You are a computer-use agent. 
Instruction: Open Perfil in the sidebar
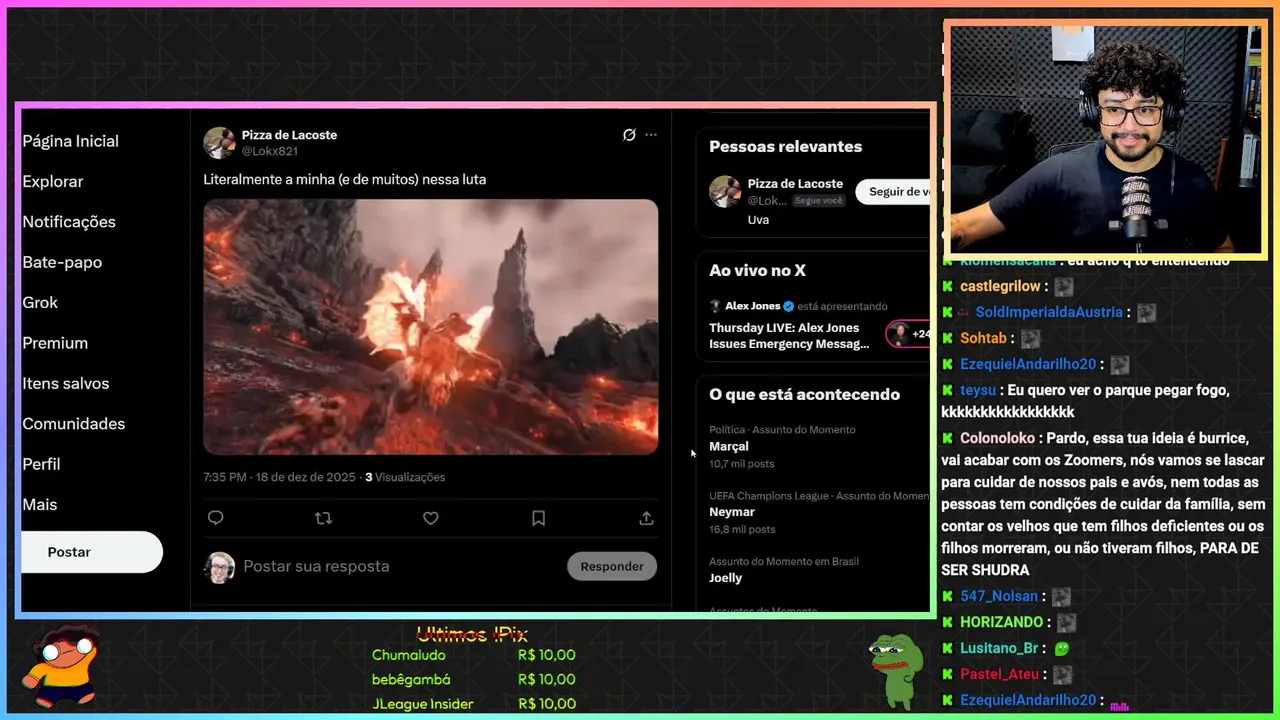[41, 464]
